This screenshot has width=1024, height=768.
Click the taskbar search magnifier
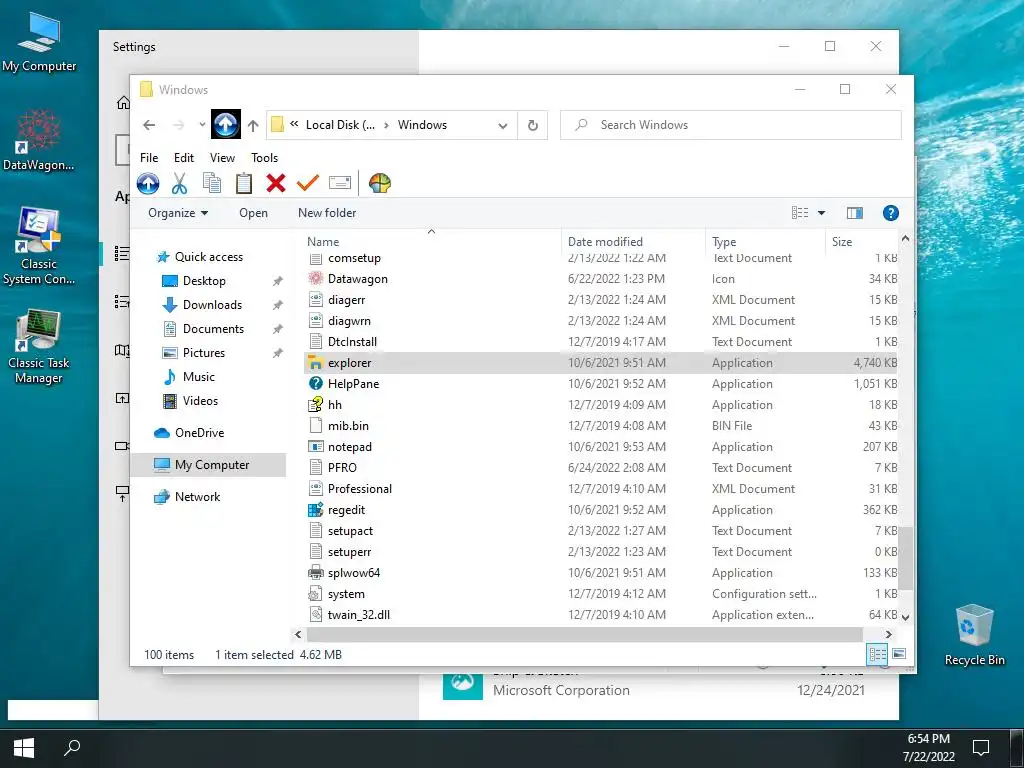tap(72, 748)
